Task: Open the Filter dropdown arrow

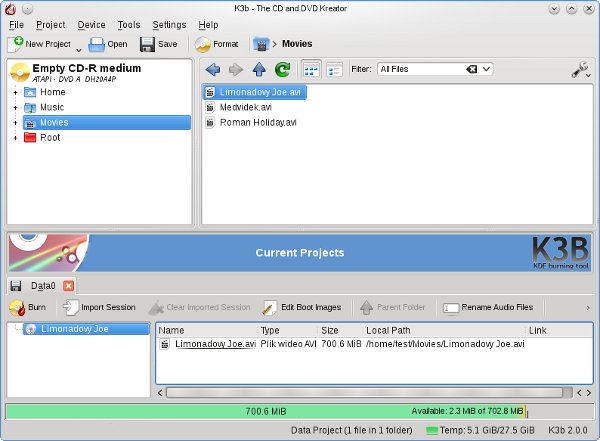Action: click(x=486, y=69)
